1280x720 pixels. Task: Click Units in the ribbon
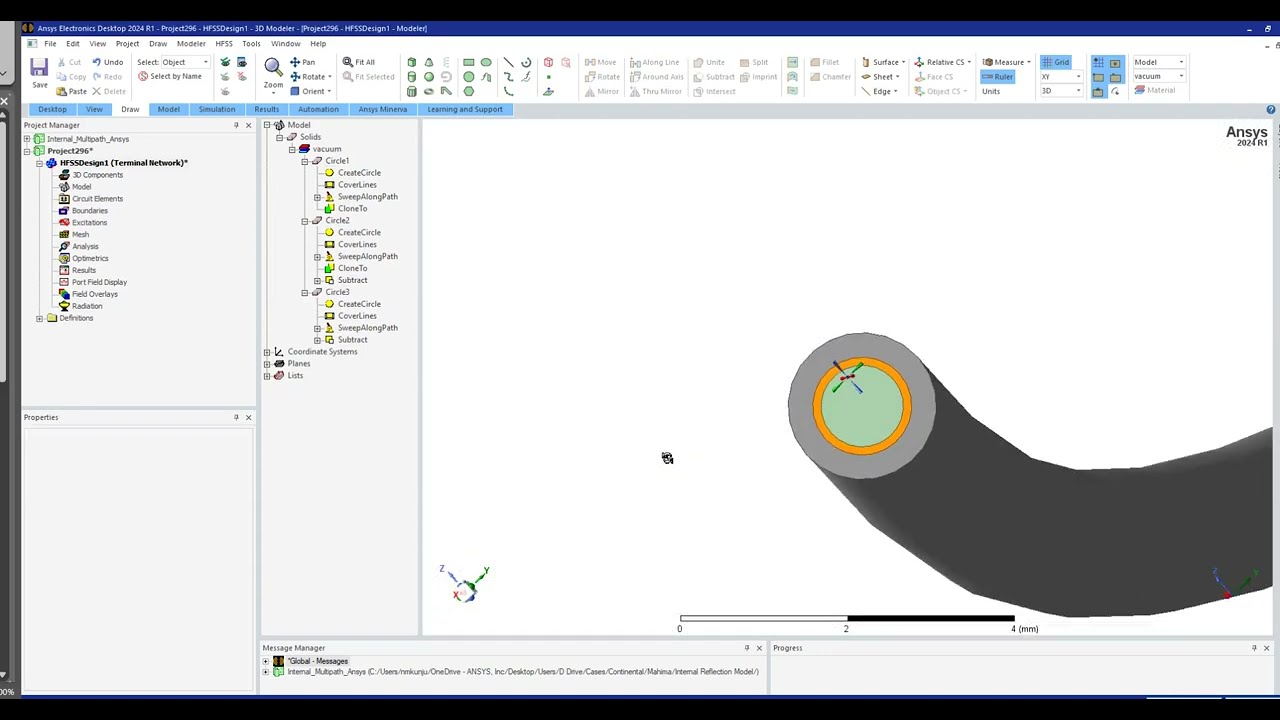tap(991, 91)
